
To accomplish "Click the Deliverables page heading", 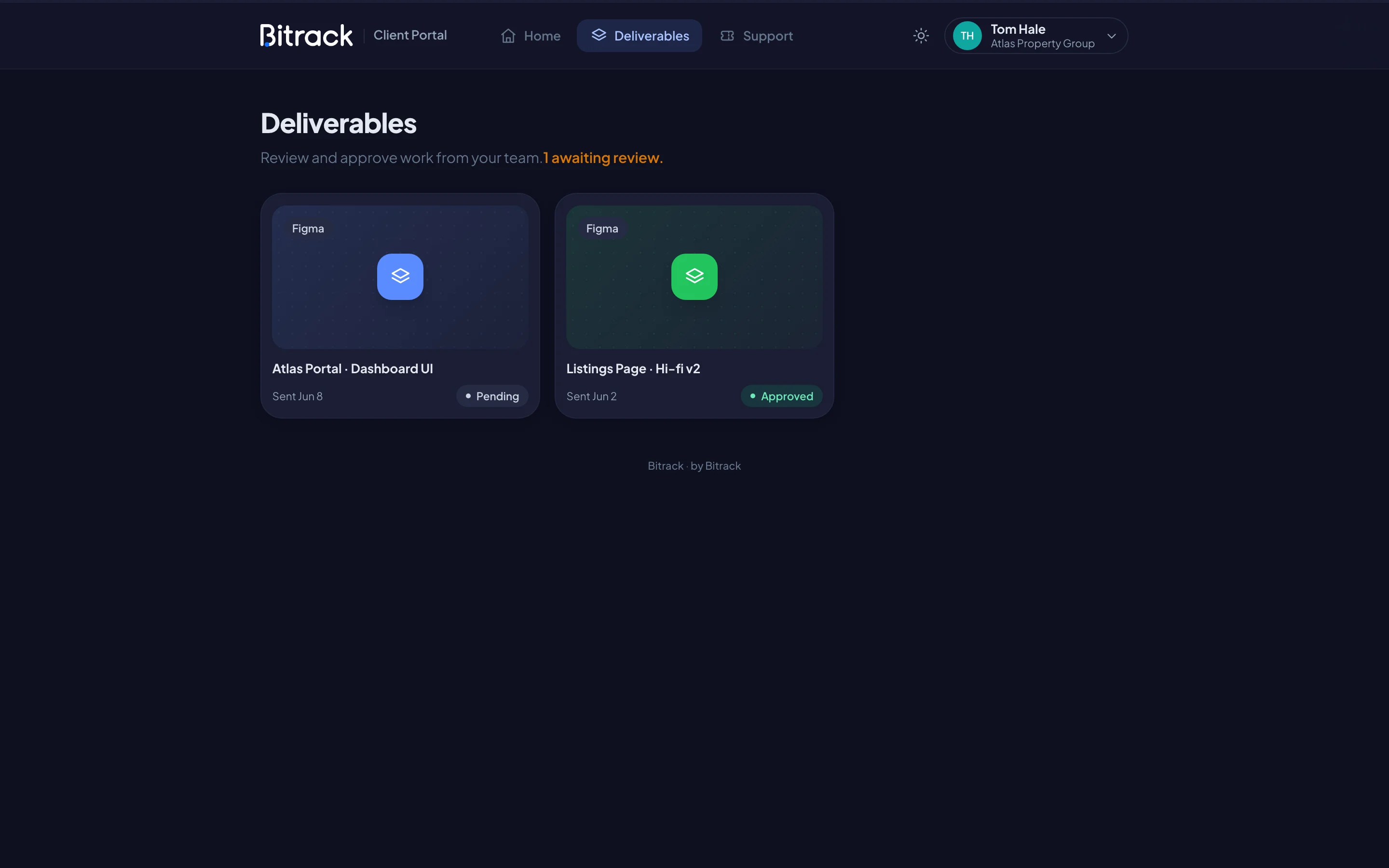I will tap(339, 123).
